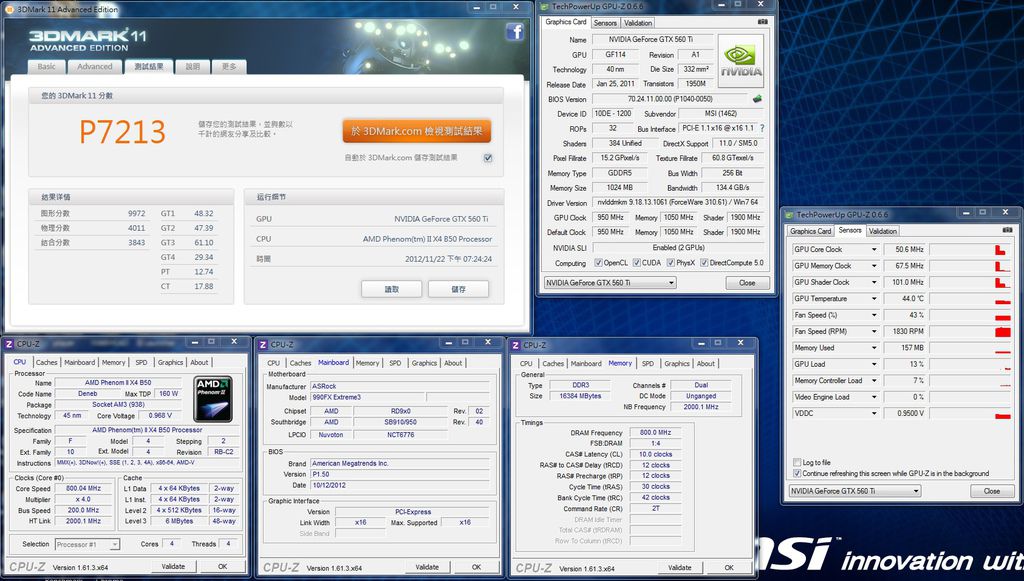1024x581 pixels.
Task: Toggle the DirectCompute 5.0 checkbox
Action: coord(704,263)
